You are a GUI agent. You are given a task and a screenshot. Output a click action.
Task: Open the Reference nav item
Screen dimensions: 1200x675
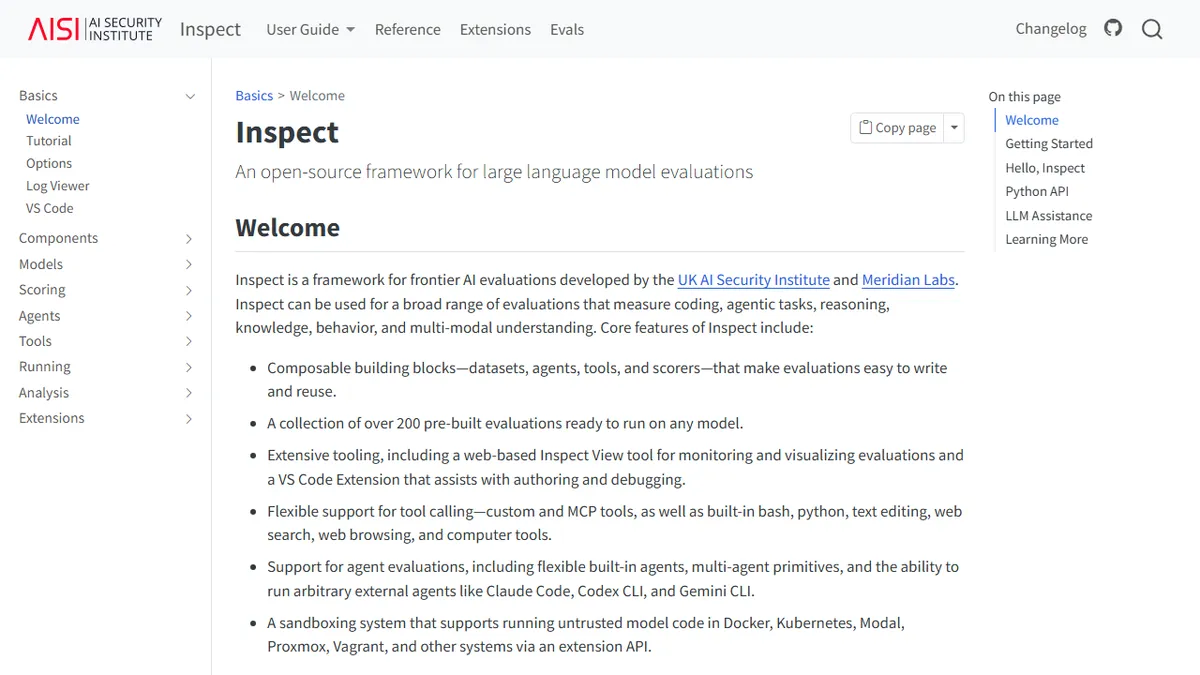tap(407, 29)
